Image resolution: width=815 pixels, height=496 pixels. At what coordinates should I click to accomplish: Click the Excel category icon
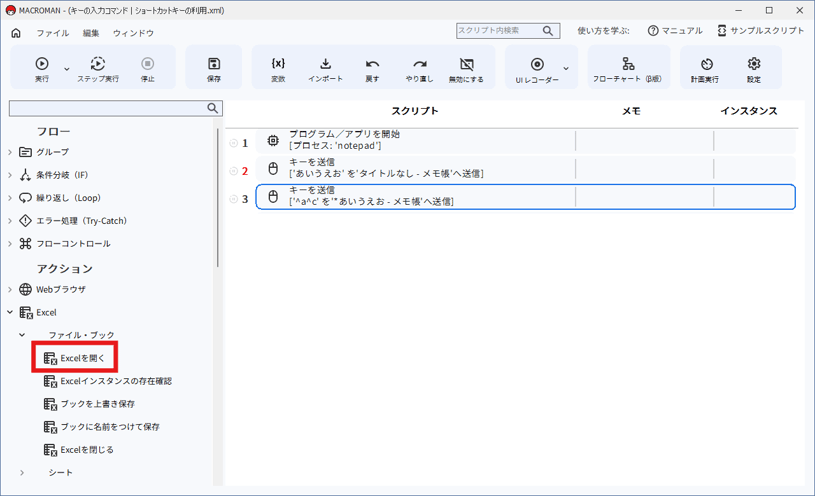[26, 312]
